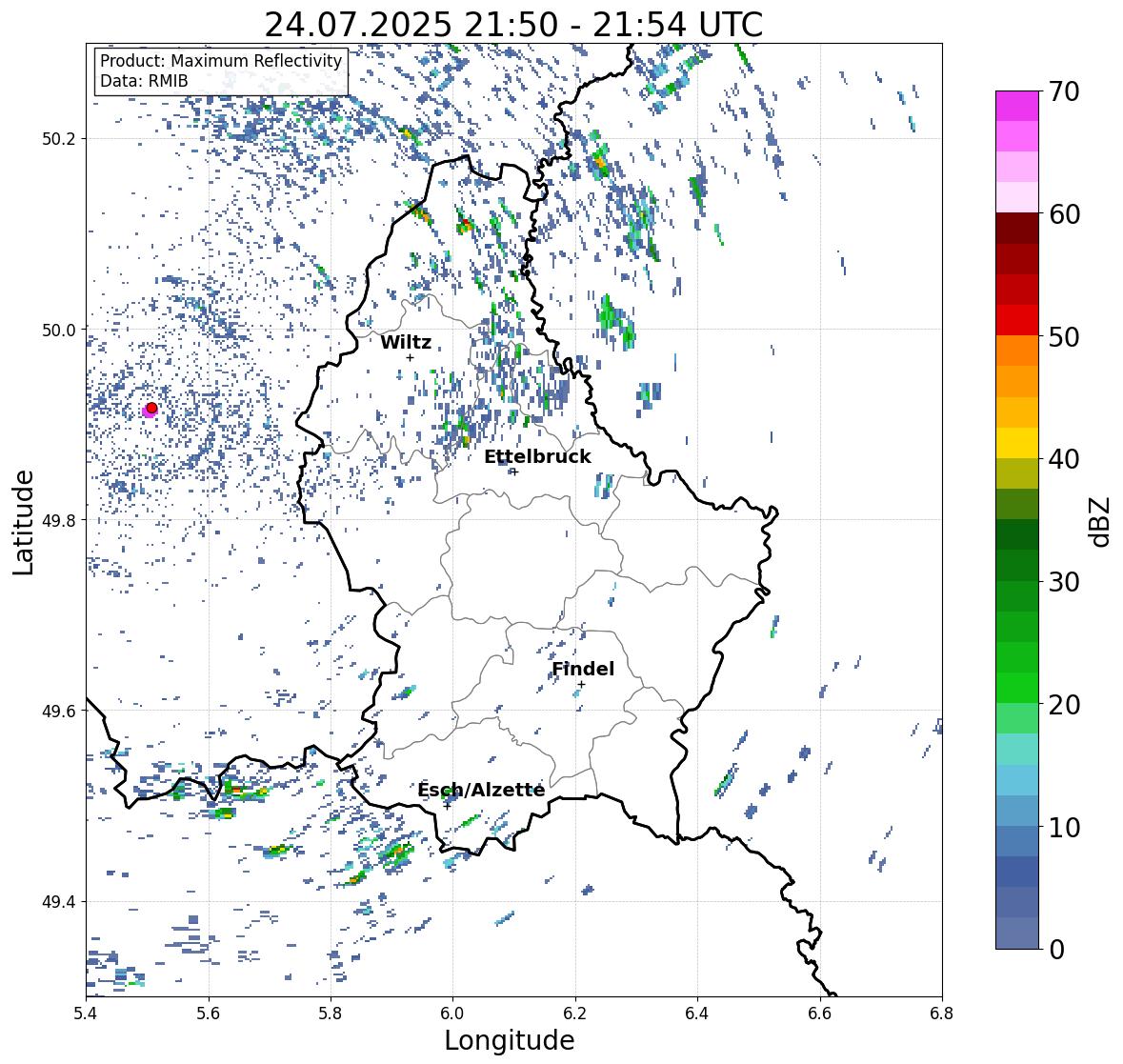Click the 6.2 longitude tick label
This screenshot has width=1123, height=1064.
(575, 1014)
